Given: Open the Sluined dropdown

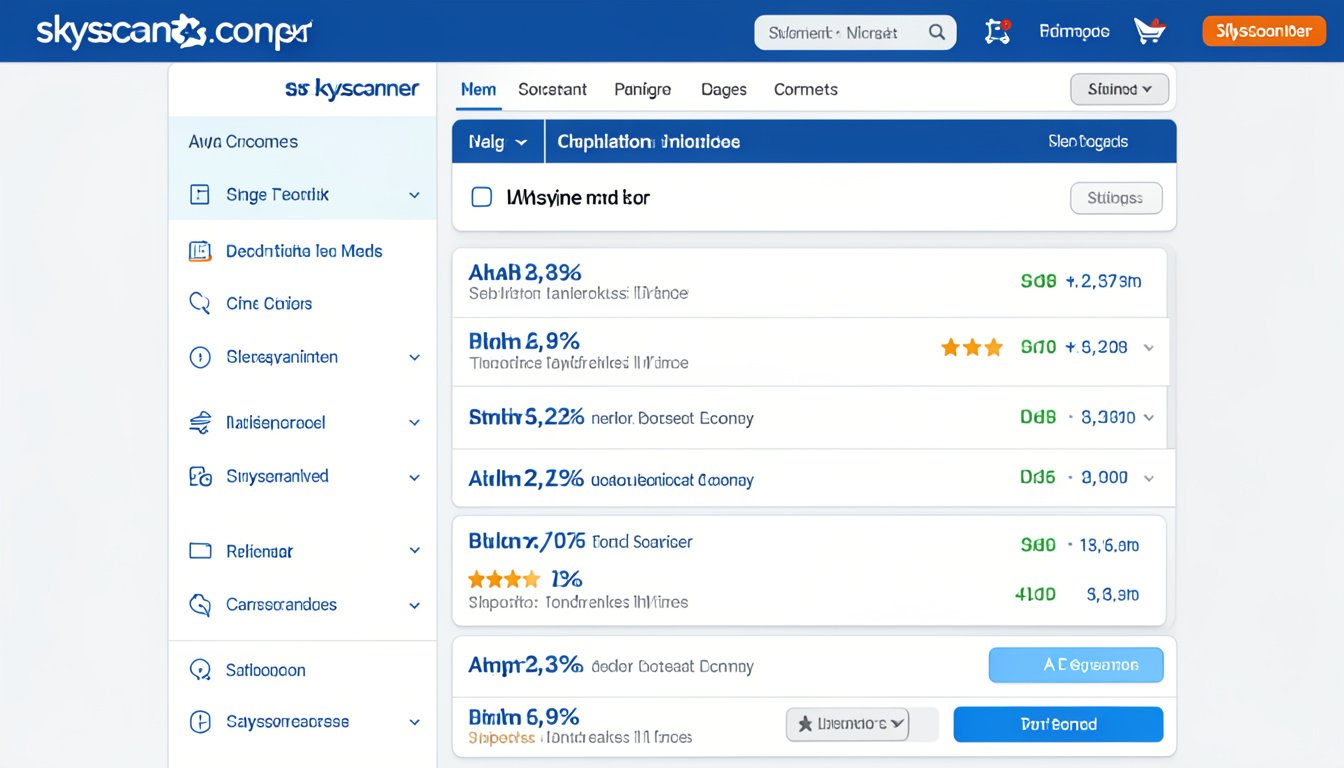Looking at the screenshot, I should tap(1120, 89).
